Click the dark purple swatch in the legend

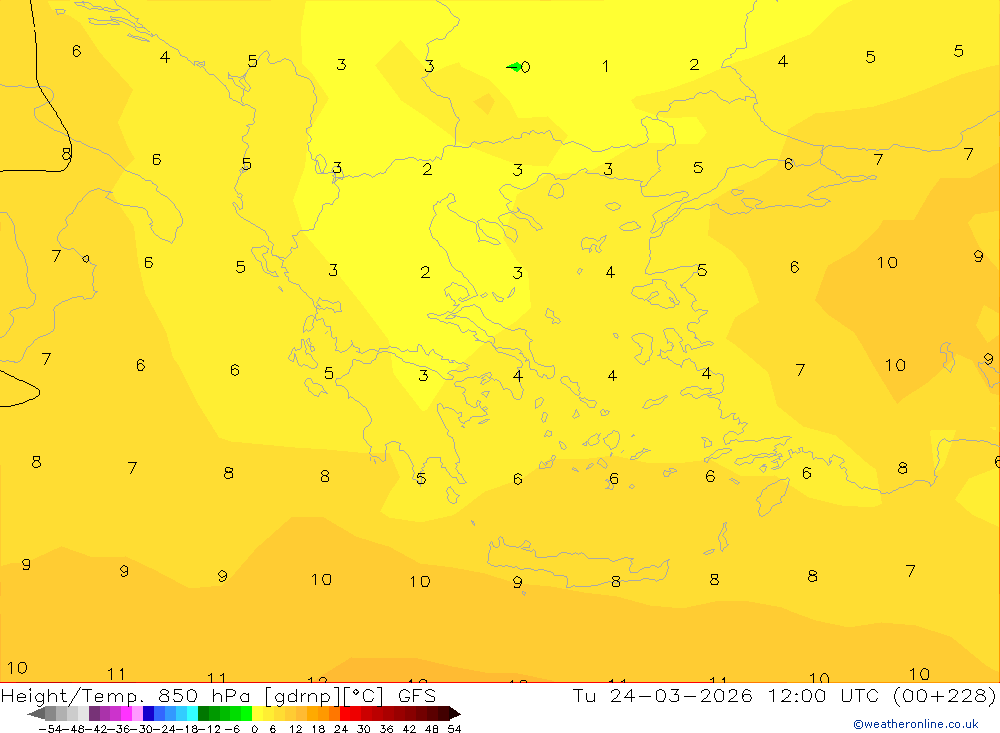[x=94, y=714]
